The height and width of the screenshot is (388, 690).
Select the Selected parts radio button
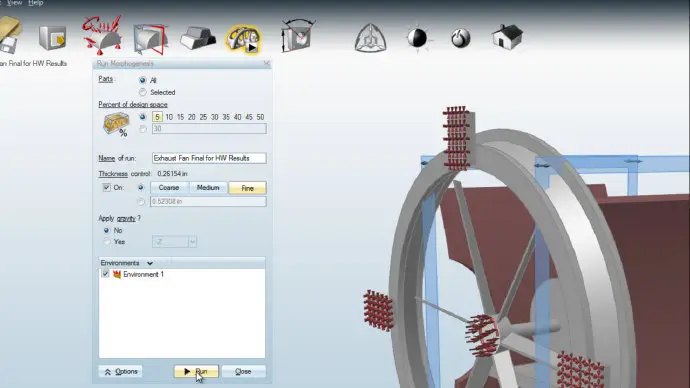click(x=142, y=92)
